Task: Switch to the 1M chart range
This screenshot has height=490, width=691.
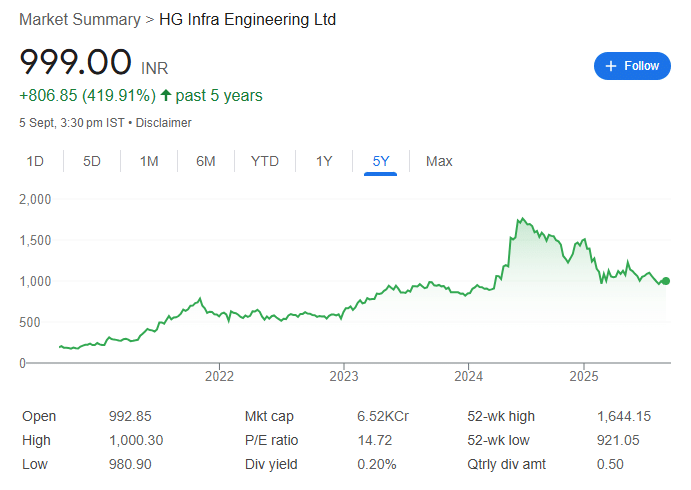Action: [x=149, y=161]
